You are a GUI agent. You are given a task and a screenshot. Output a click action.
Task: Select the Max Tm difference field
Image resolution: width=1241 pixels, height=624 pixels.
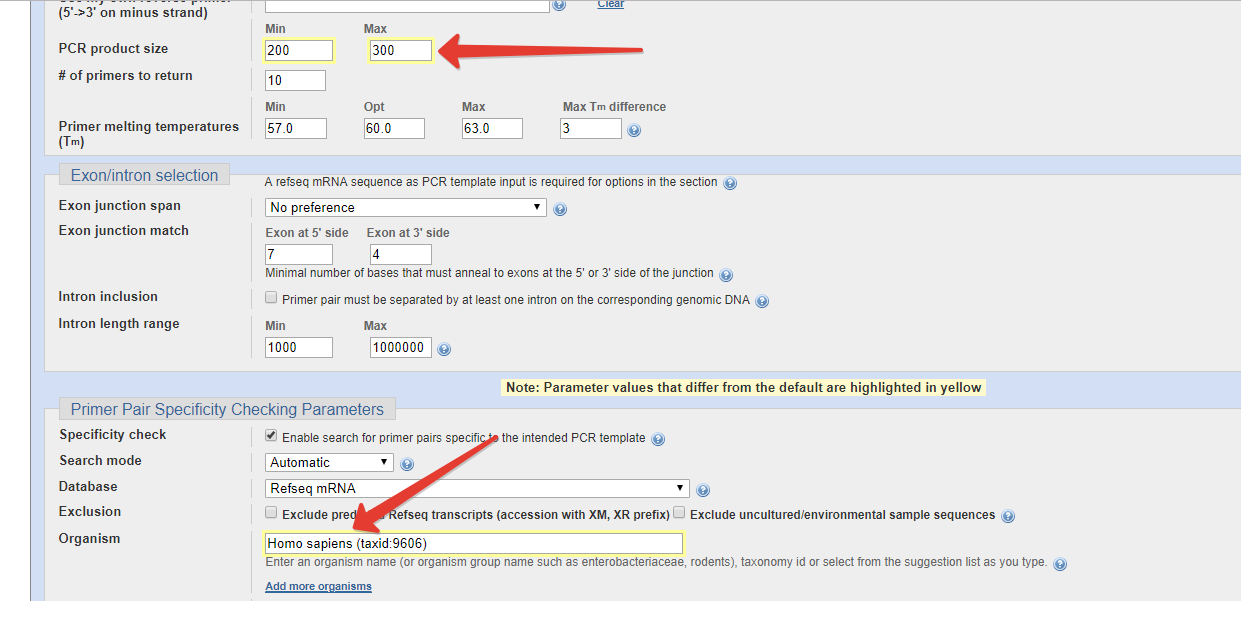(591, 128)
